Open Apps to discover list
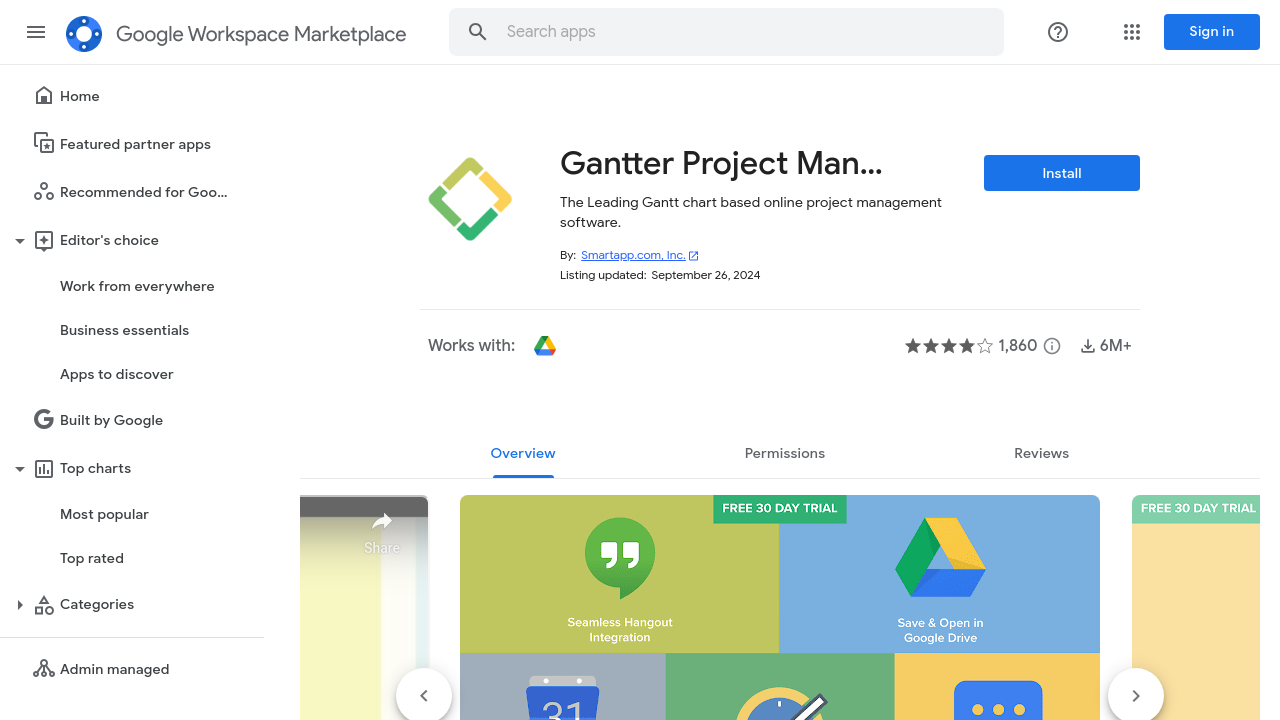1280x720 pixels. (x=117, y=374)
